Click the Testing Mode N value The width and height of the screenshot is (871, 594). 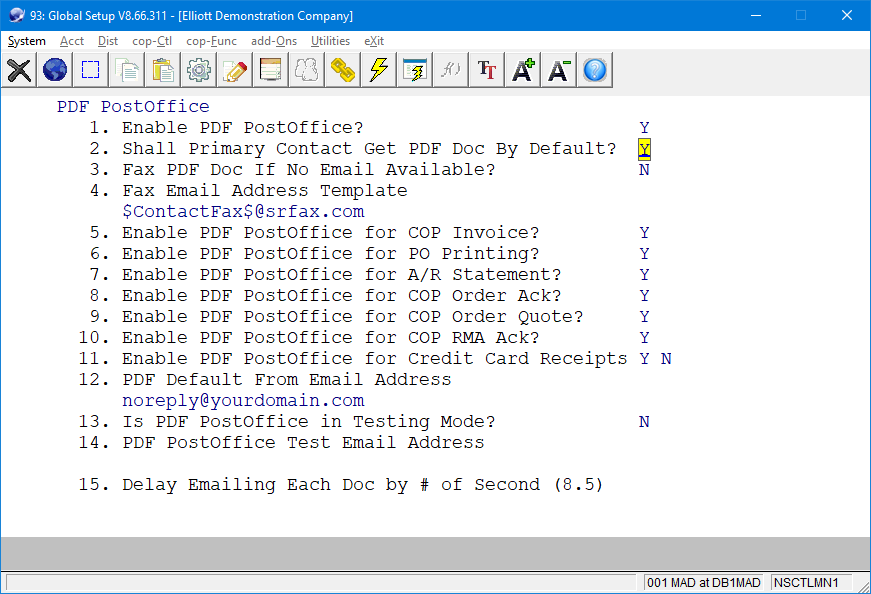(x=645, y=422)
